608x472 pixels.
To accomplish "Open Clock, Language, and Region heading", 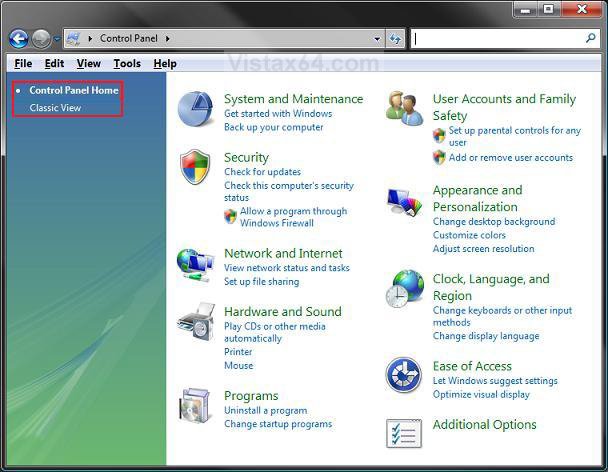I will pyautogui.click(x=491, y=287).
